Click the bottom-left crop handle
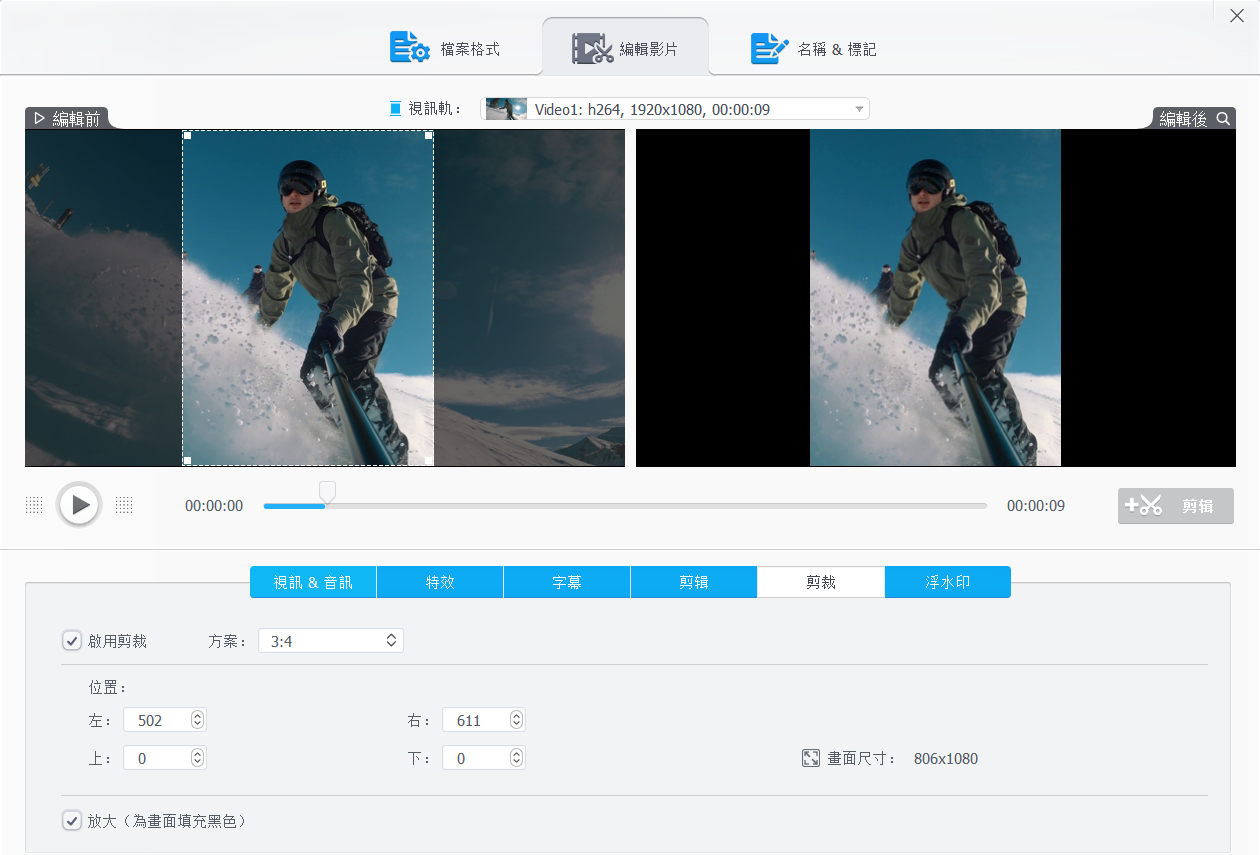Viewport: 1260px width, 855px height. pos(186,461)
